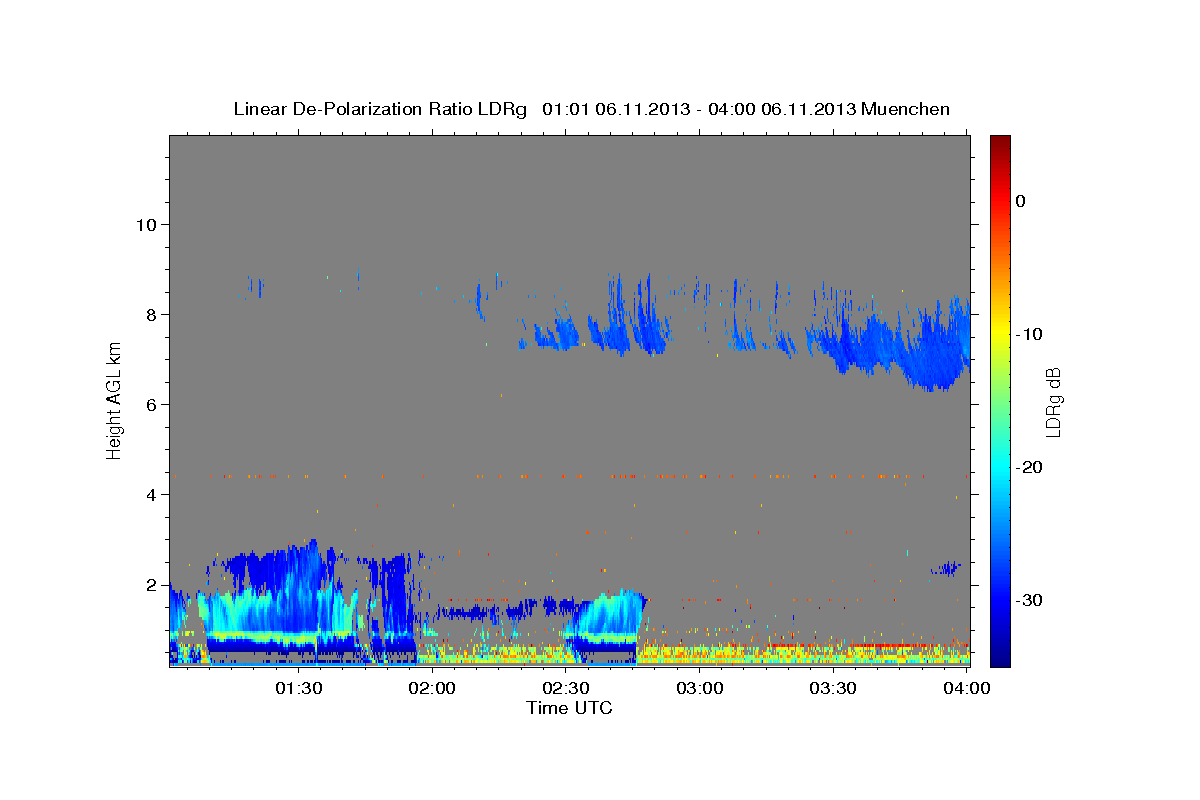Click the 'Time UTC' axis label
The width and height of the screenshot is (1200, 800).
pos(569,708)
